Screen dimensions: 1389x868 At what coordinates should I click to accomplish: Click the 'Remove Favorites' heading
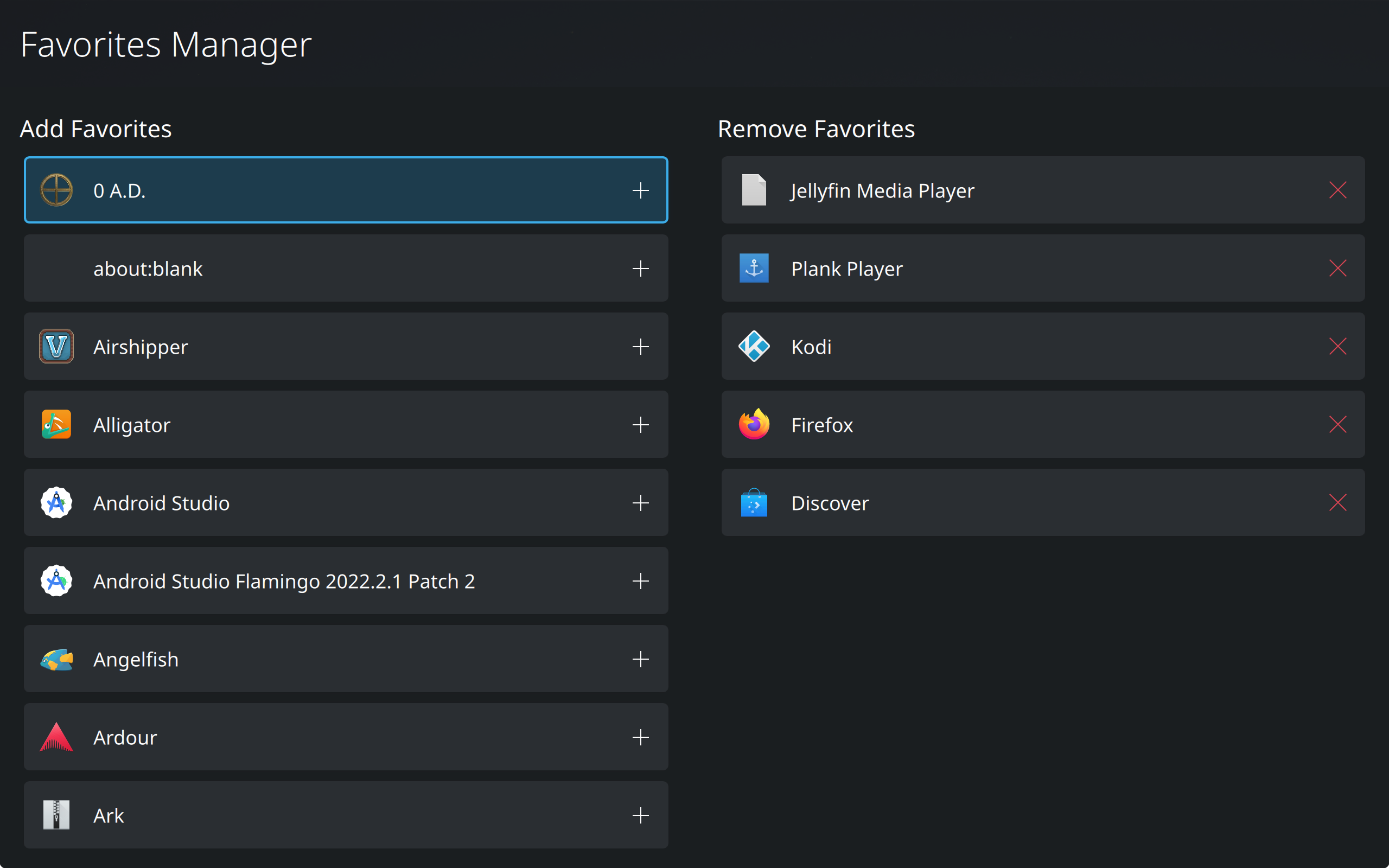click(x=816, y=129)
